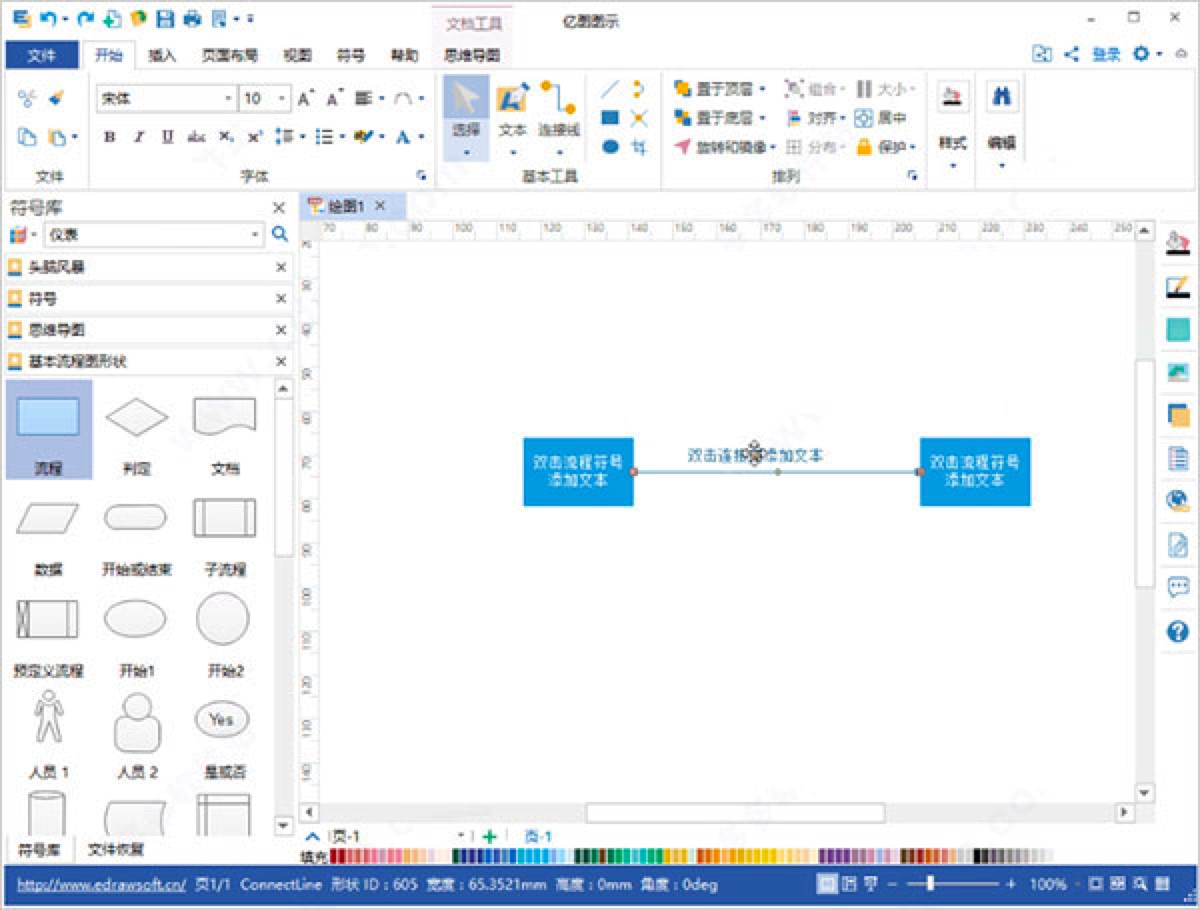Switch to the Symbol (符号) tab
The height and width of the screenshot is (910, 1200).
(351, 56)
